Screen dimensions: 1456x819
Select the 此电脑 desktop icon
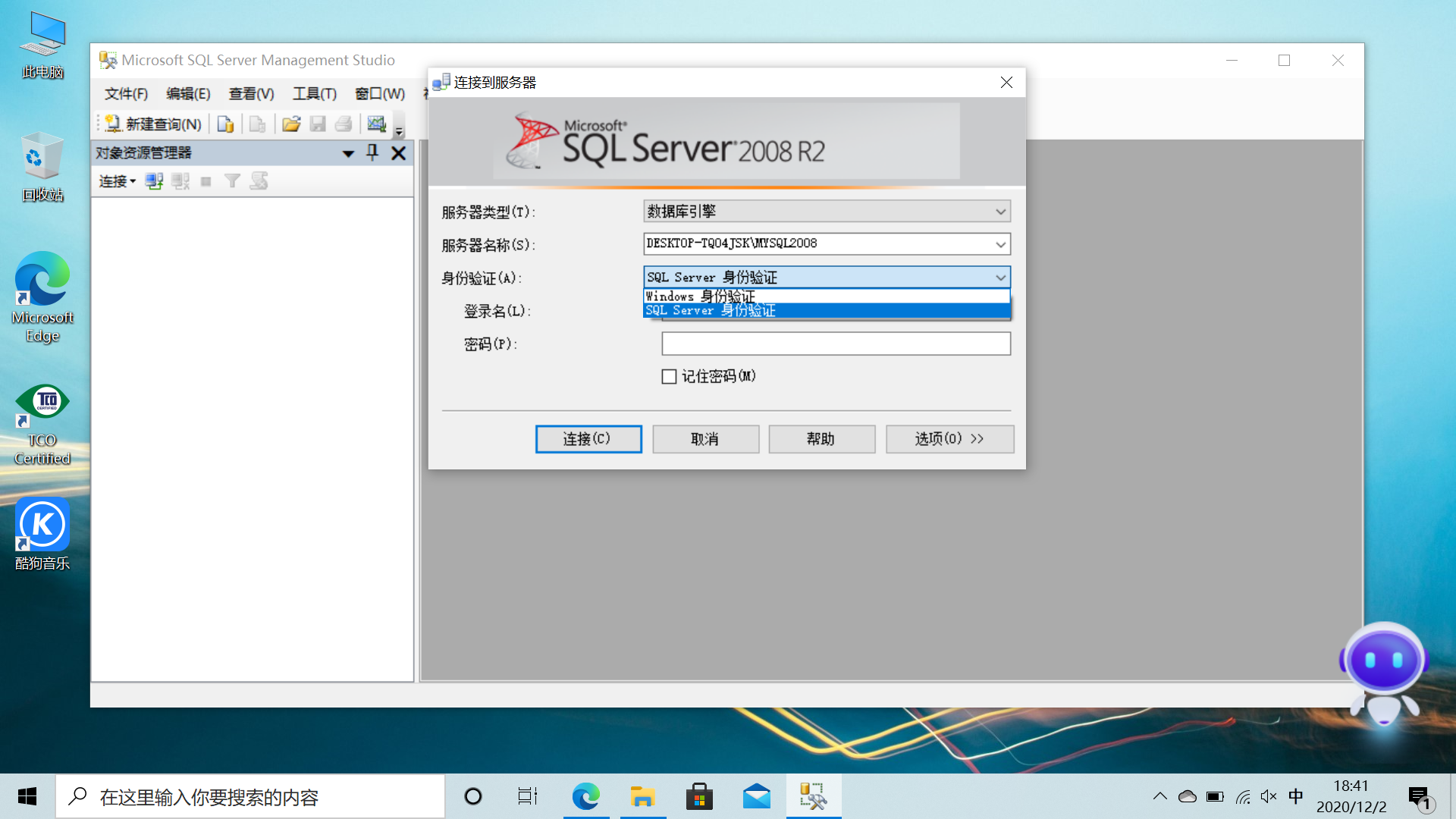42,45
